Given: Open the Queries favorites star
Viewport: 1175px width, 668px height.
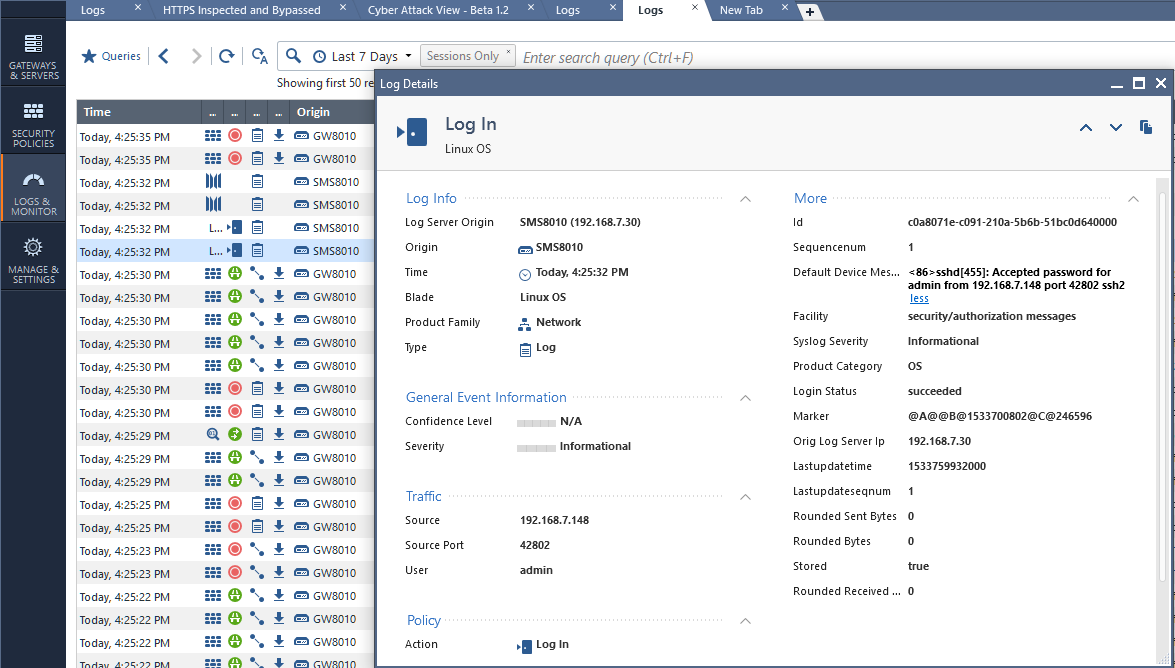Looking at the screenshot, I should [x=88, y=56].
